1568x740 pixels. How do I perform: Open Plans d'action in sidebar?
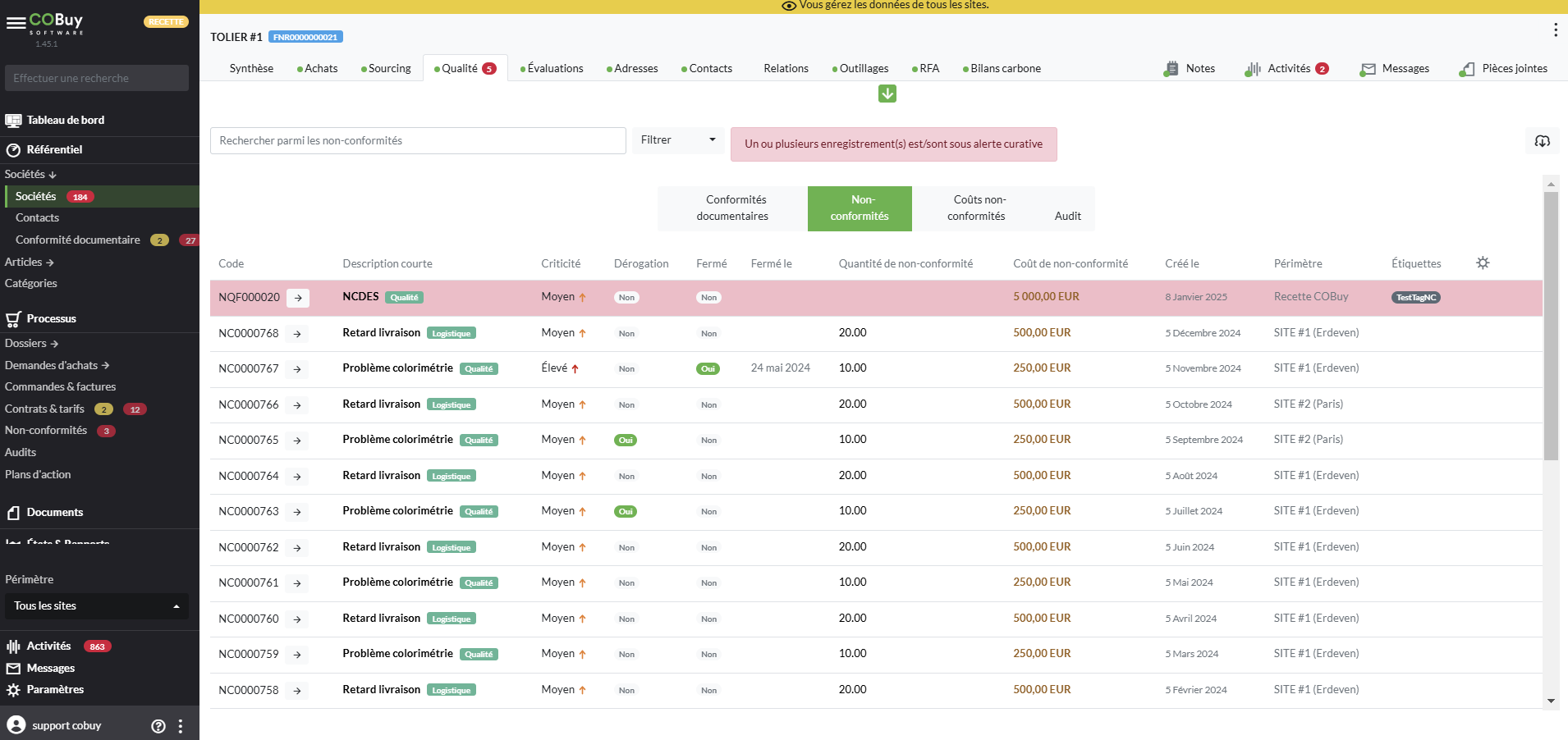pyautogui.click(x=38, y=475)
